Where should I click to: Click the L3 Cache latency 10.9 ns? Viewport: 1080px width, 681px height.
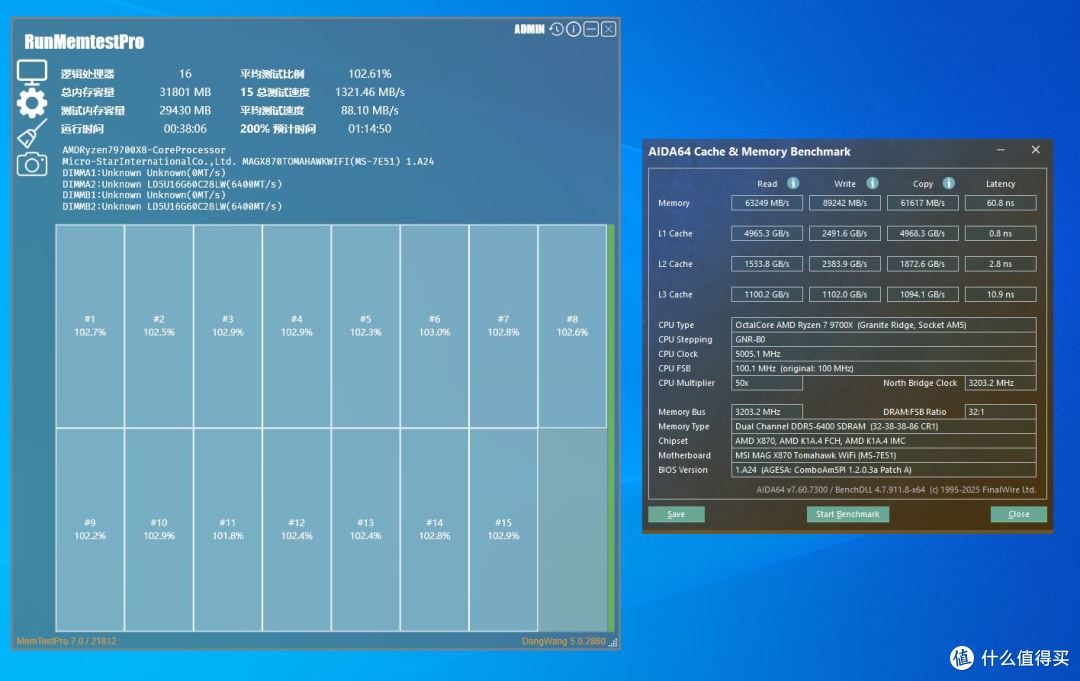pyautogui.click(x=1000, y=294)
